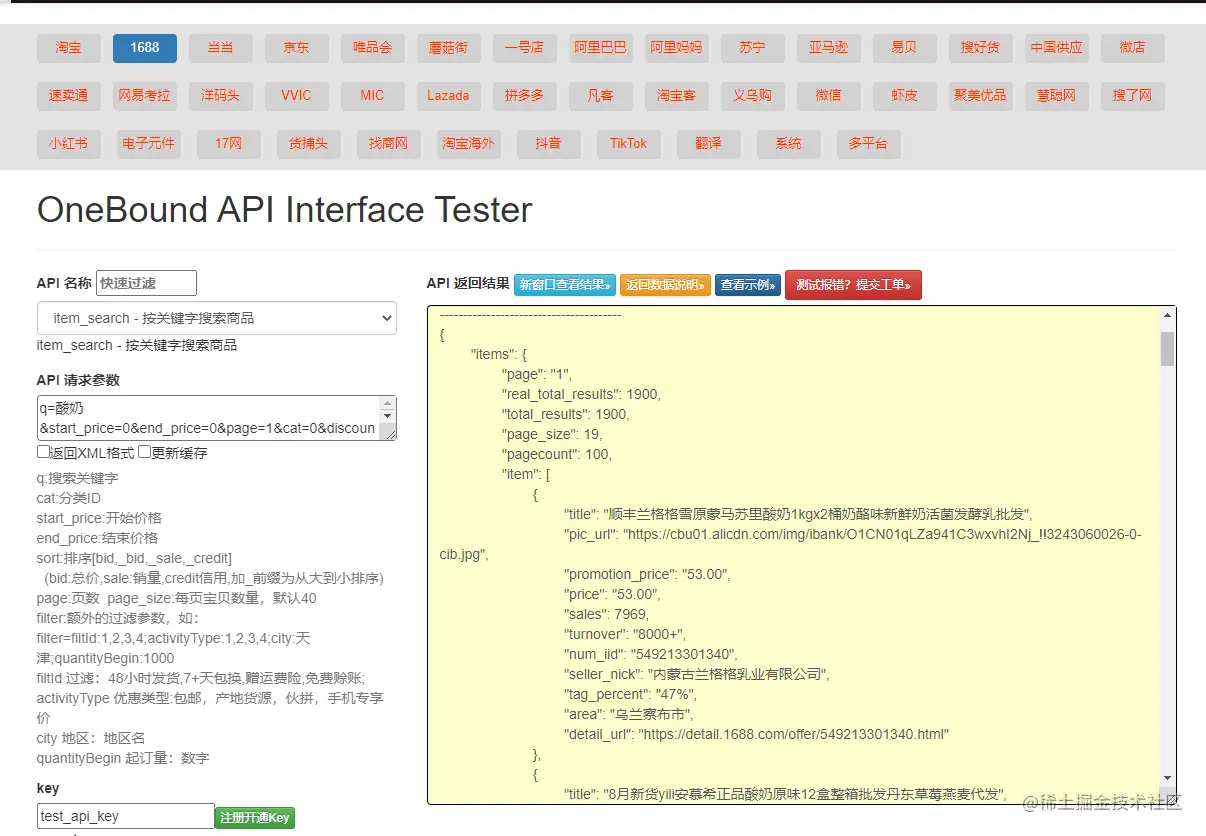Image resolution: width=1206 pixels, height=836 pixels.
Task: Click the 搜了网 tab
Action: pos(1133,96)
